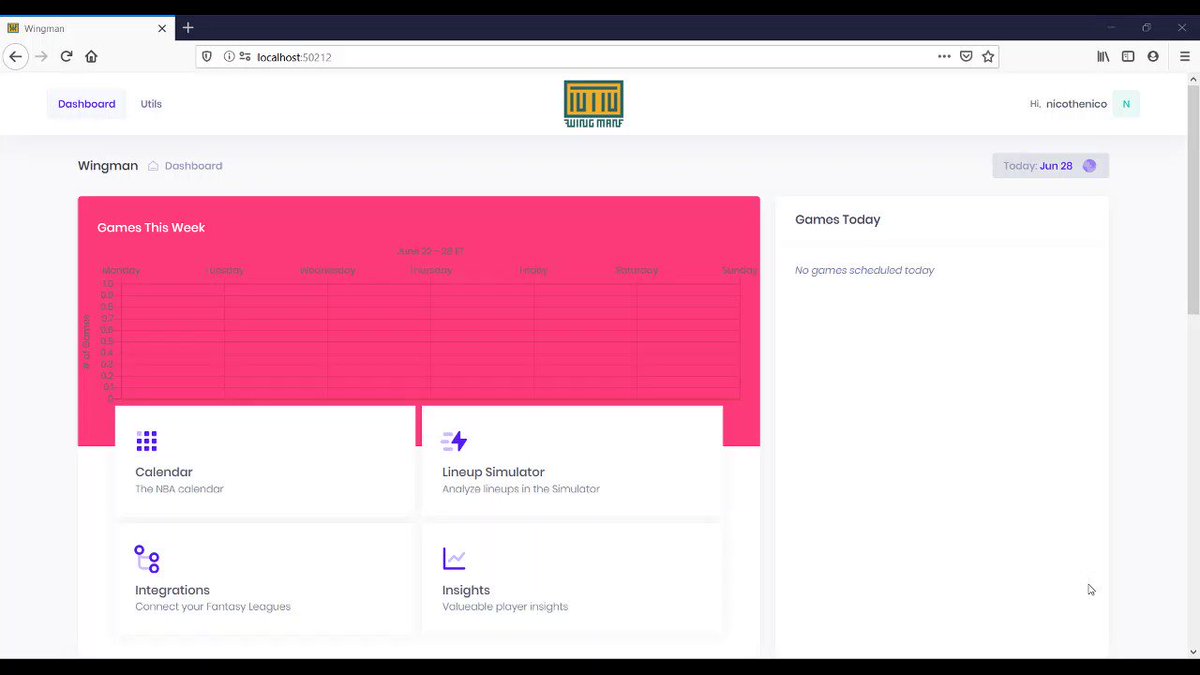
Task: Open the Firefox hamburger menu
Action: point(1185,57)
